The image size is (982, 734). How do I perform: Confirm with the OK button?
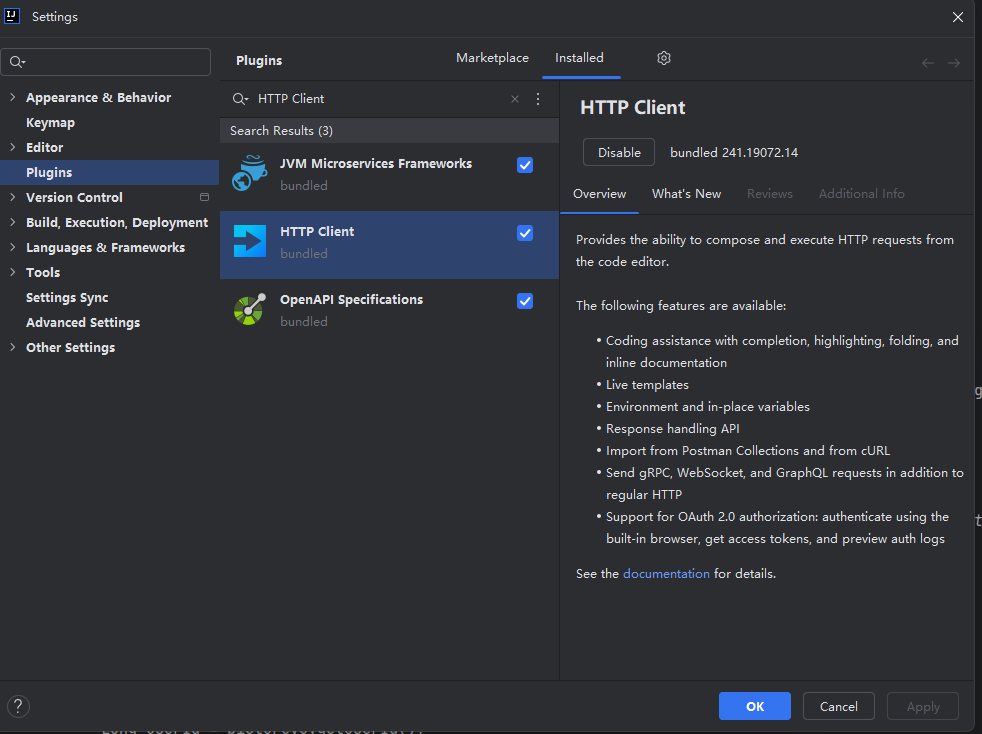click(x=755, y=706)
